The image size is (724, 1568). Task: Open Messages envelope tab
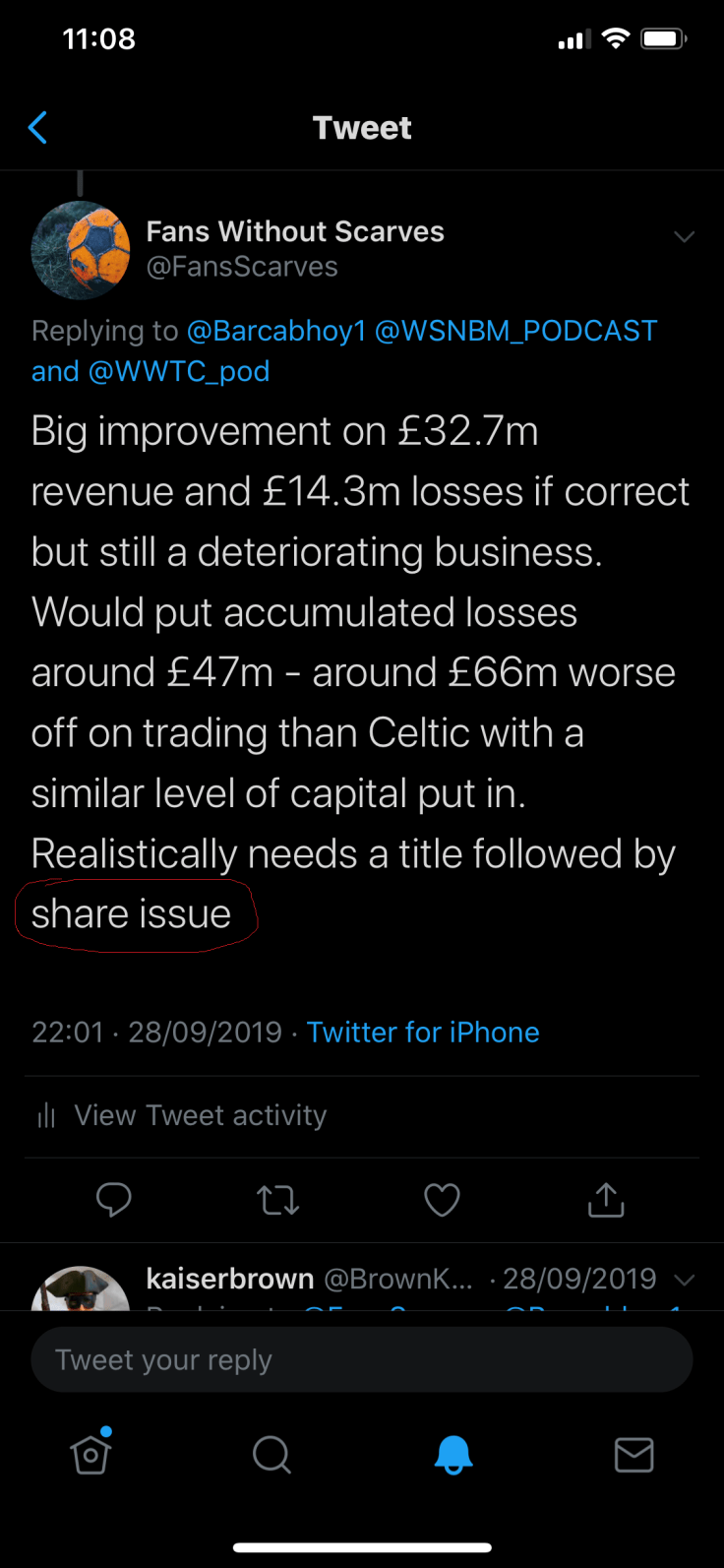pos(633,1454)
